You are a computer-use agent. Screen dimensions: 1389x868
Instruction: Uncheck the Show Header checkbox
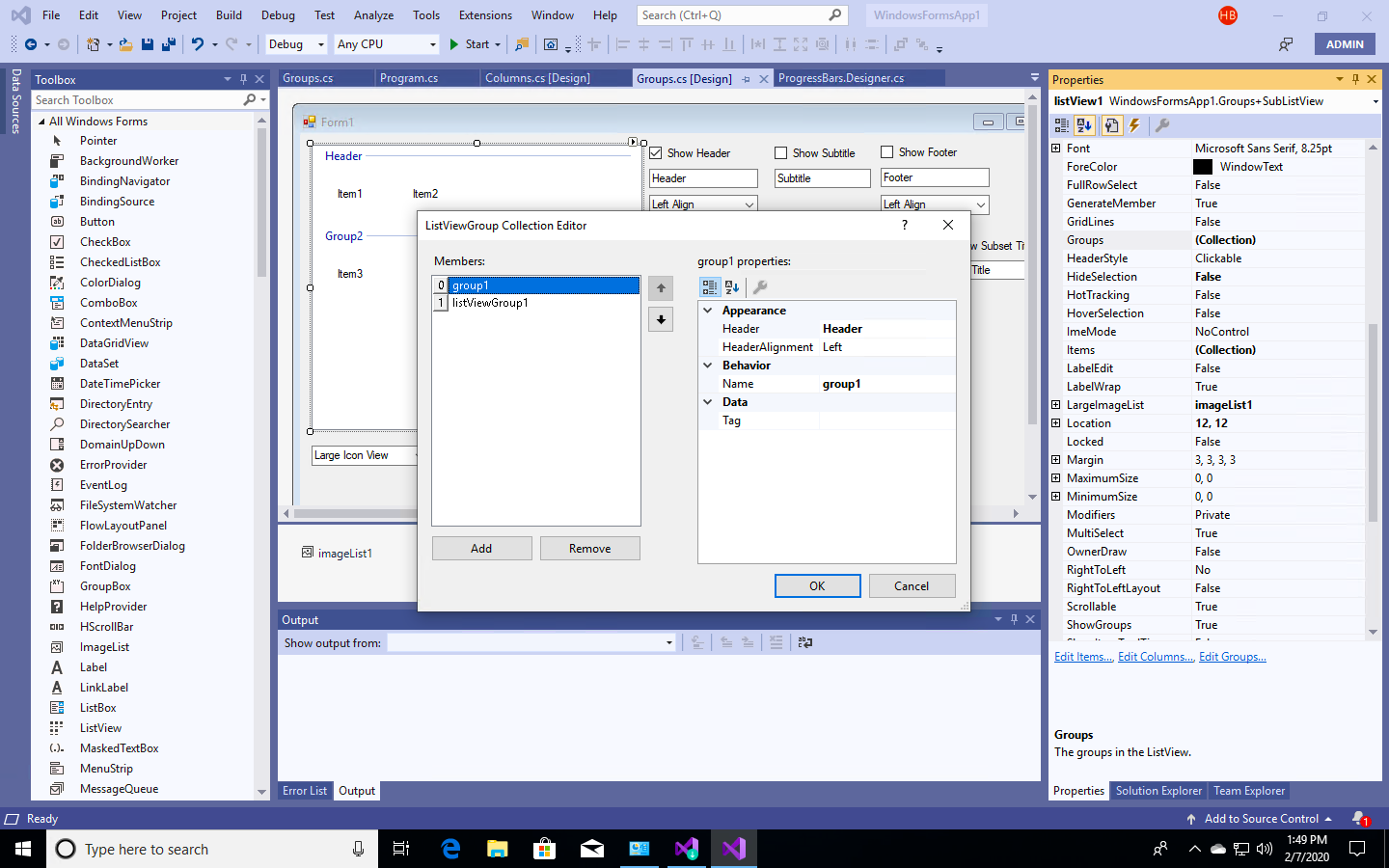click(655, 152)
